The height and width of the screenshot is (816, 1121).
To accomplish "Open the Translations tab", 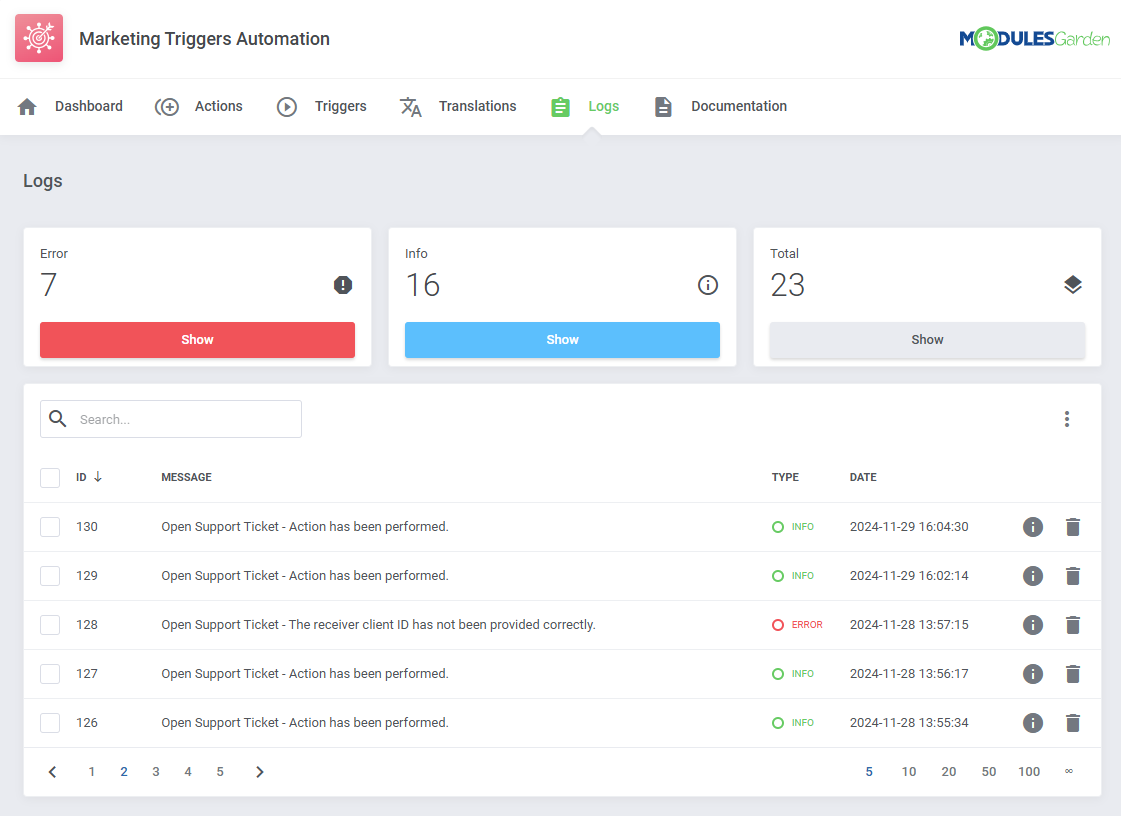I will coord(458,107).
